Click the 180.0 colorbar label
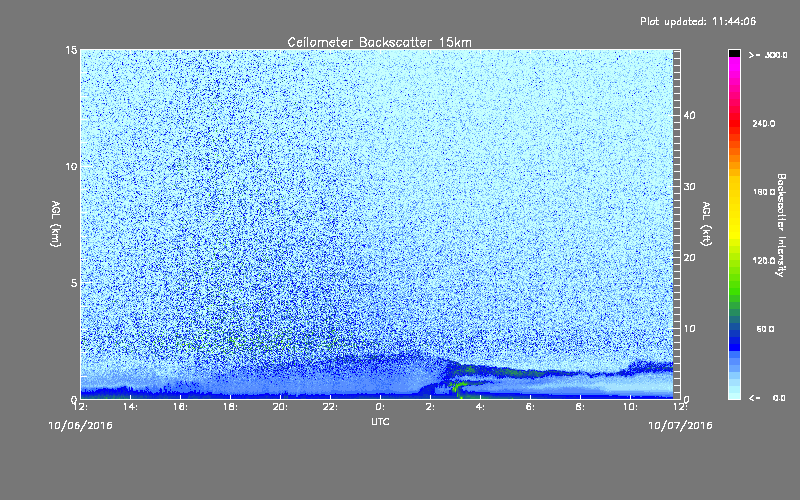 tap(764, 192)
